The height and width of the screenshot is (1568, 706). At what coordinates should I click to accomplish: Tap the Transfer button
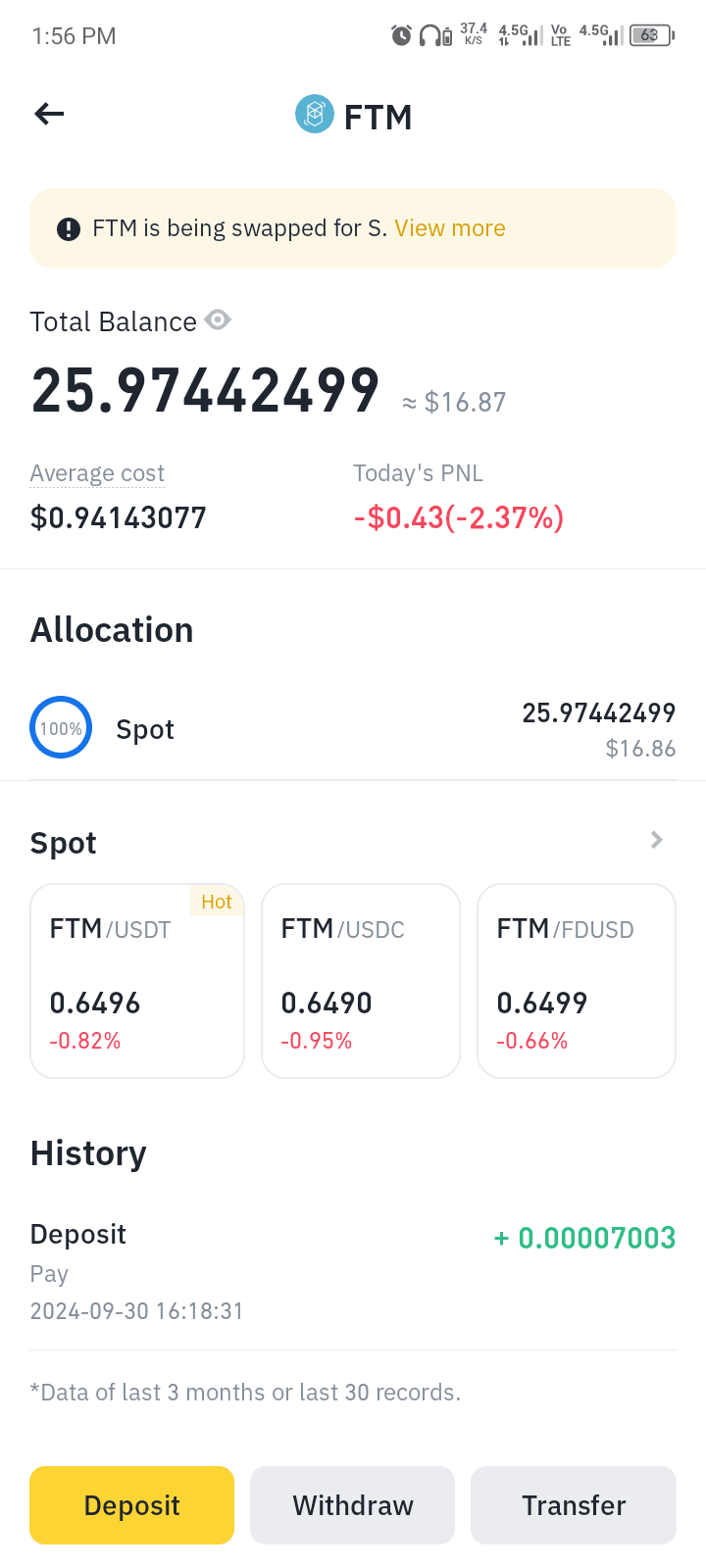pos(574,1505)
